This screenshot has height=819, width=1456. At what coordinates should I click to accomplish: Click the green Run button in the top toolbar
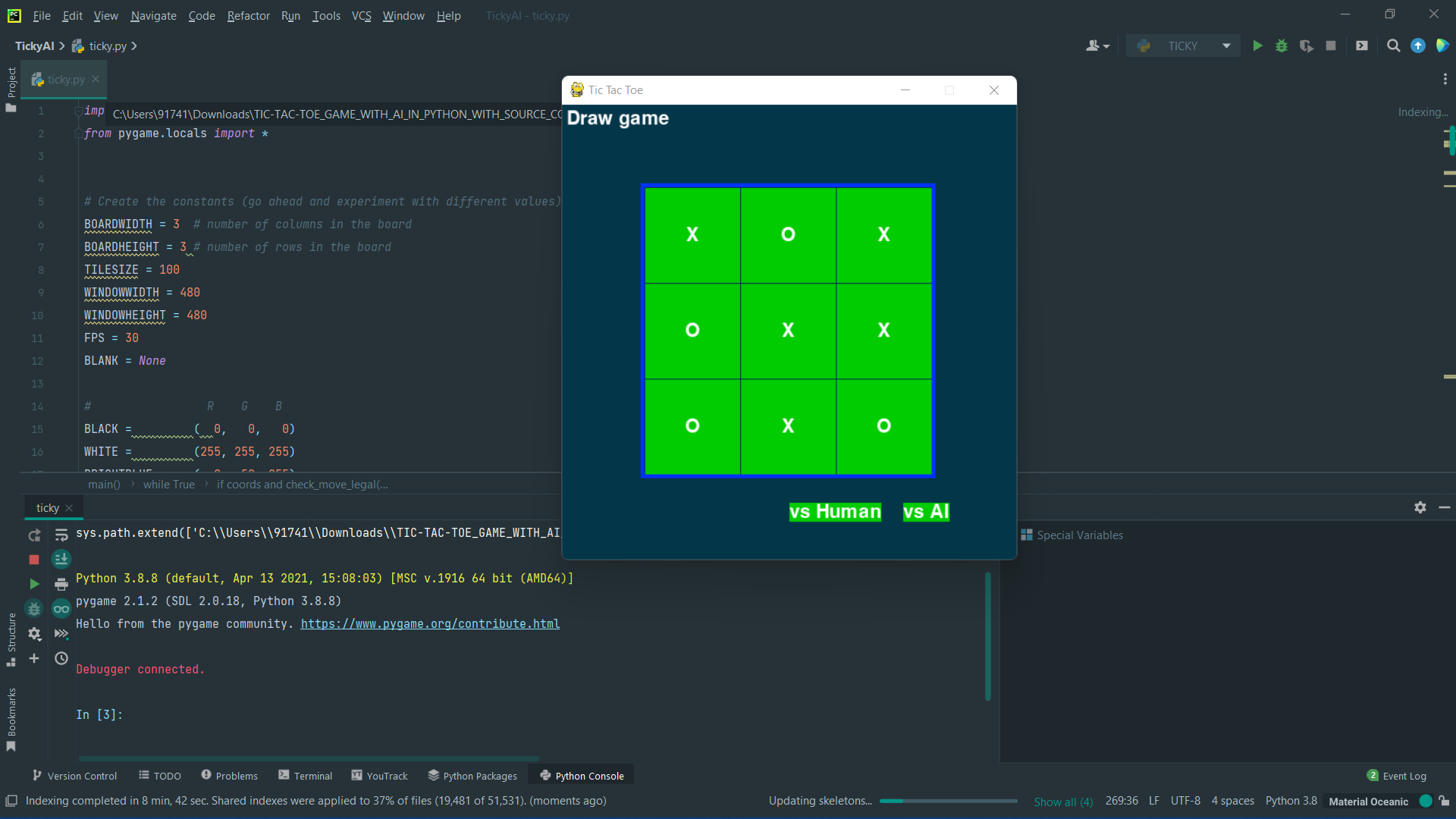click(x=1257, y=46)
